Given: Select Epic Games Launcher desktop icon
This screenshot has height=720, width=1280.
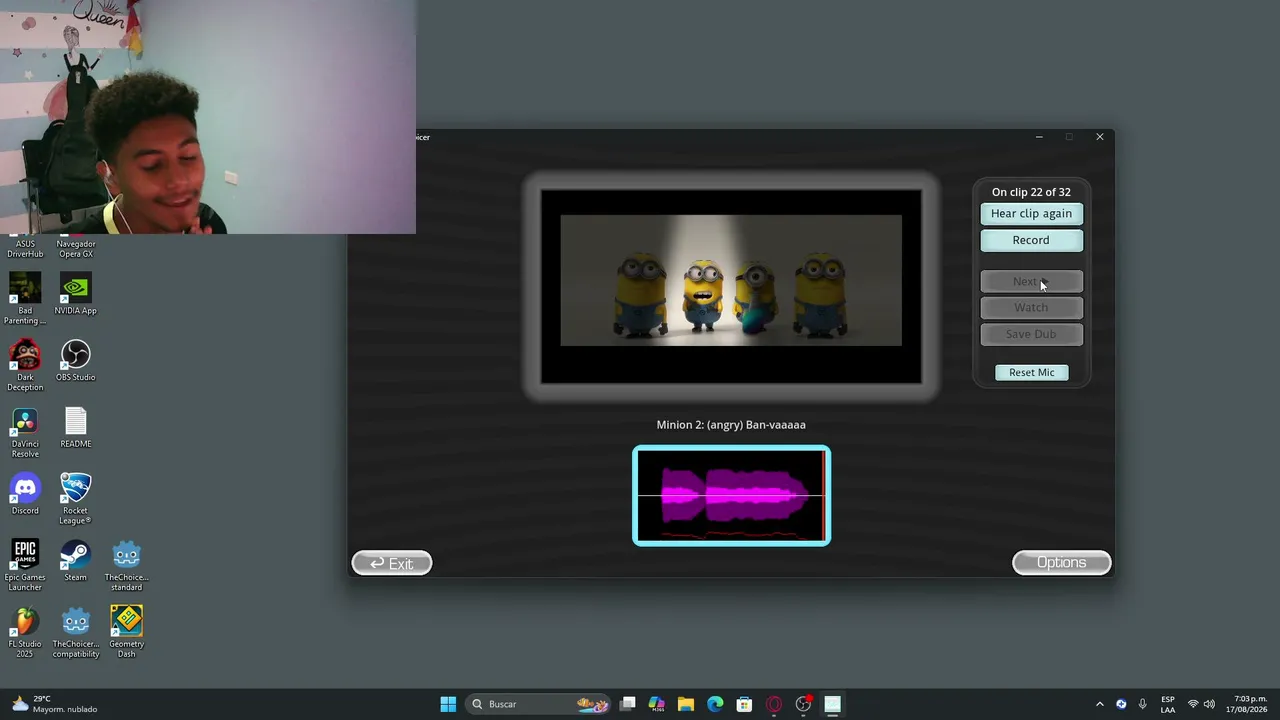Looking at the screenshot, I should [x=25, y=565].
